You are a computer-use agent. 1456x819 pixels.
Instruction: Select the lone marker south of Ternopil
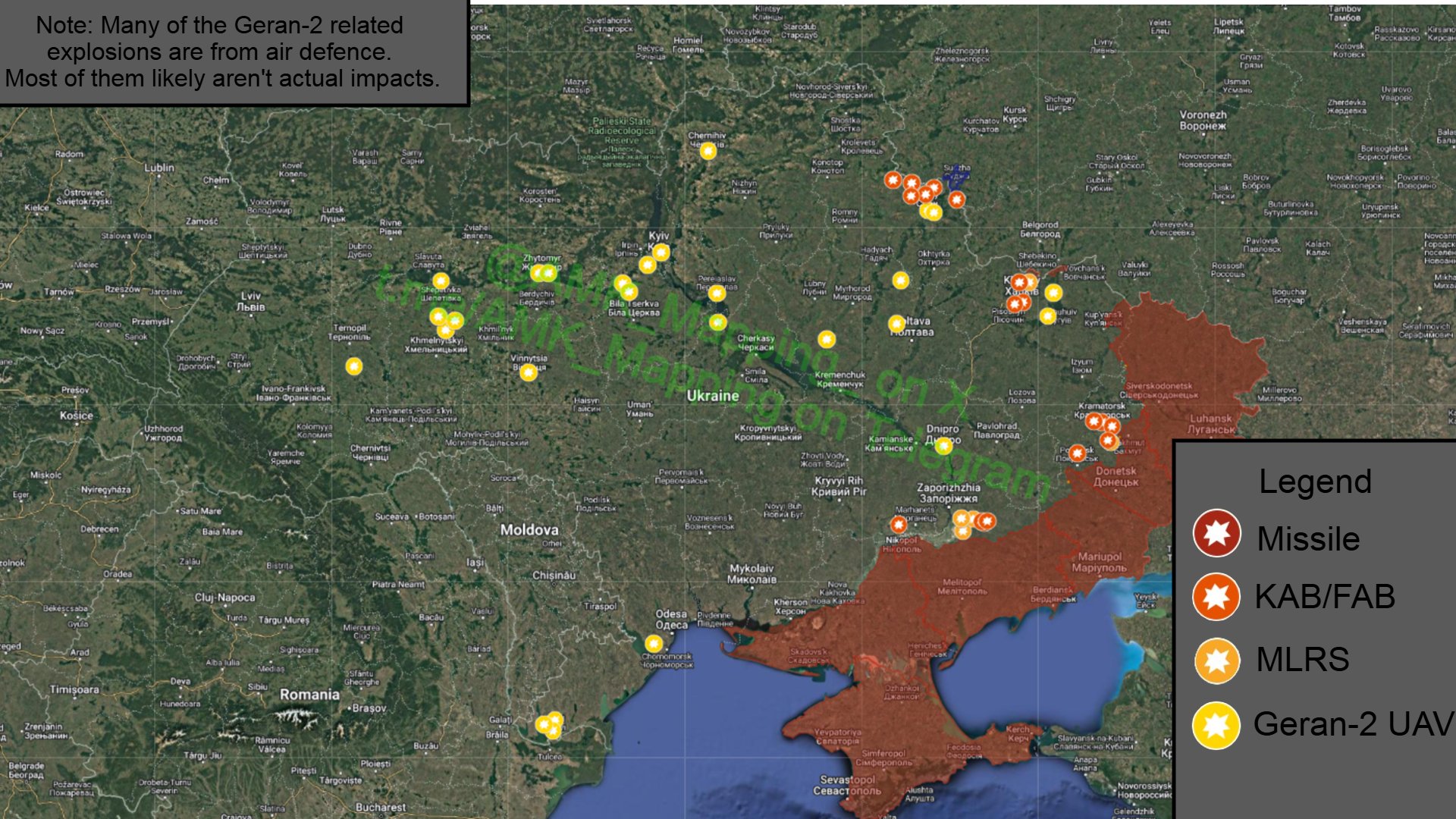354,366
